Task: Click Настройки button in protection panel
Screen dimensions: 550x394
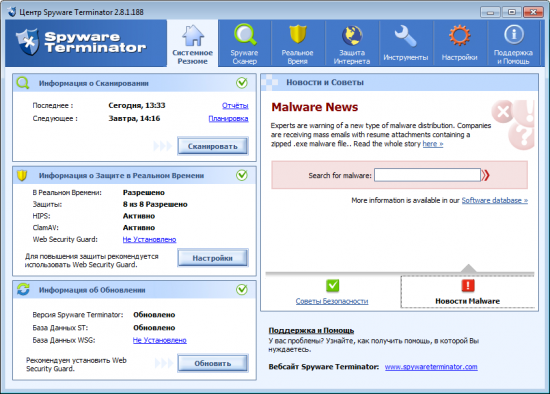Action: (x=213, y=258)
